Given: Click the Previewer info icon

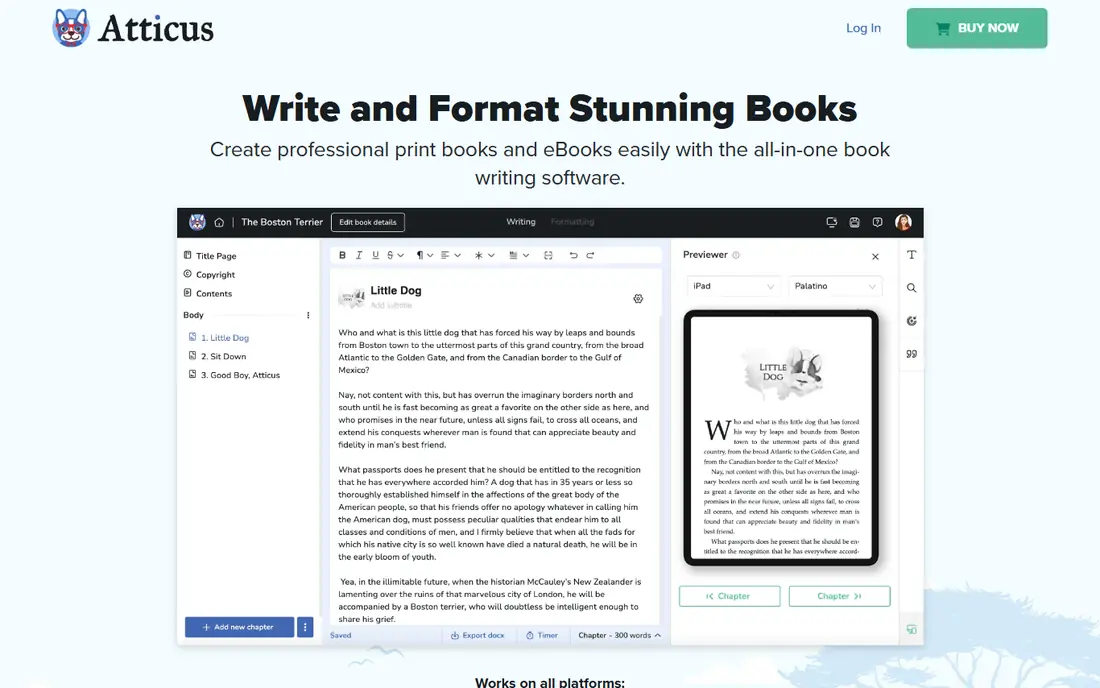Looking at the screenshot, I should click(x=736, y=255).
